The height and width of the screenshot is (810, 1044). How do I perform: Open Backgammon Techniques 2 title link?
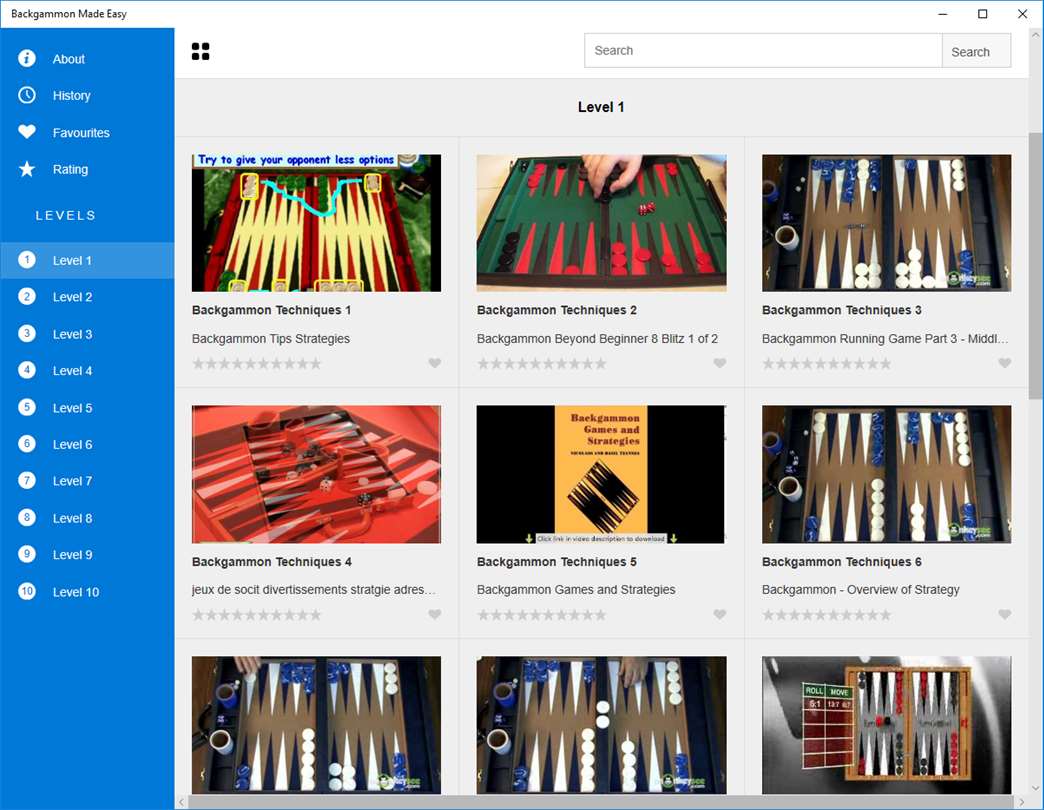(557, 310)
